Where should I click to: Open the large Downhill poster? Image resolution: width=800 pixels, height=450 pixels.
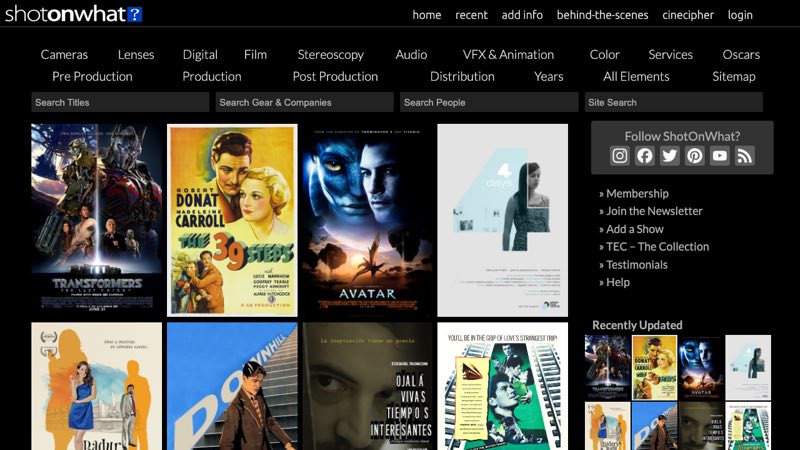(232, 386)
